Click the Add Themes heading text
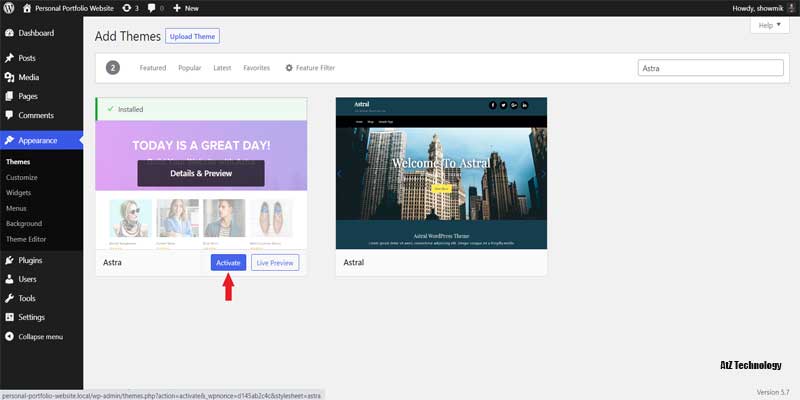 128,36
